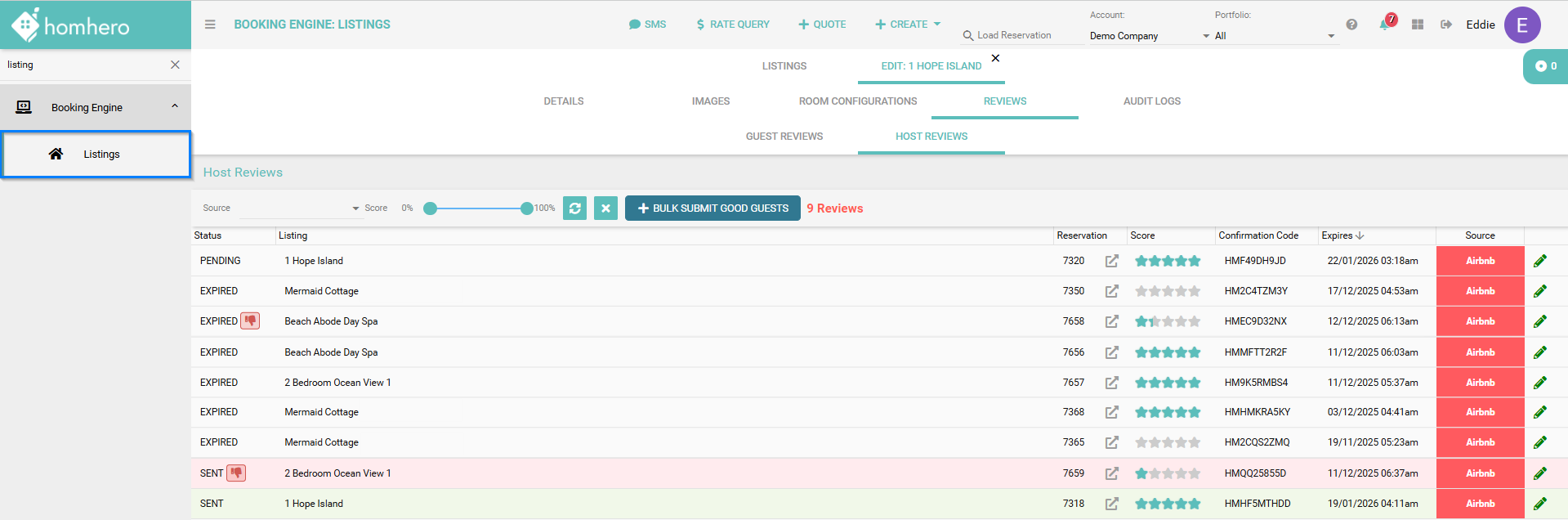Collapse the Booking Engine sidebar section

[x=174, y=106]
